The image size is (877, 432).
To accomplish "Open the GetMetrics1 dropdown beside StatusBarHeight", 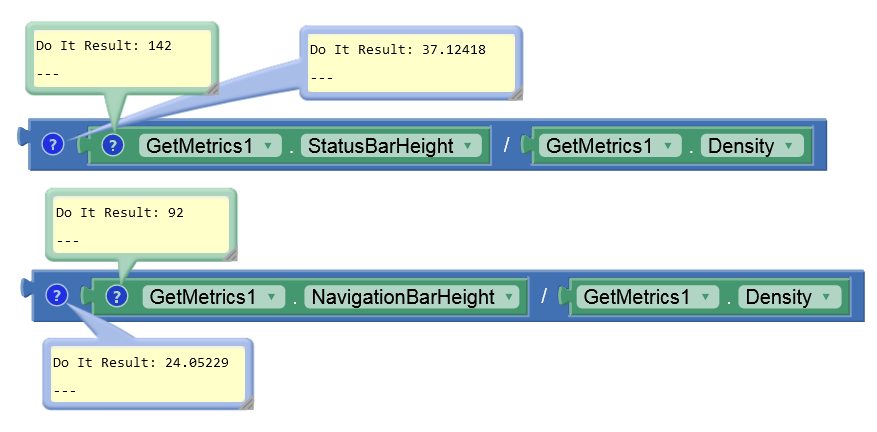I will coord(210,146).
